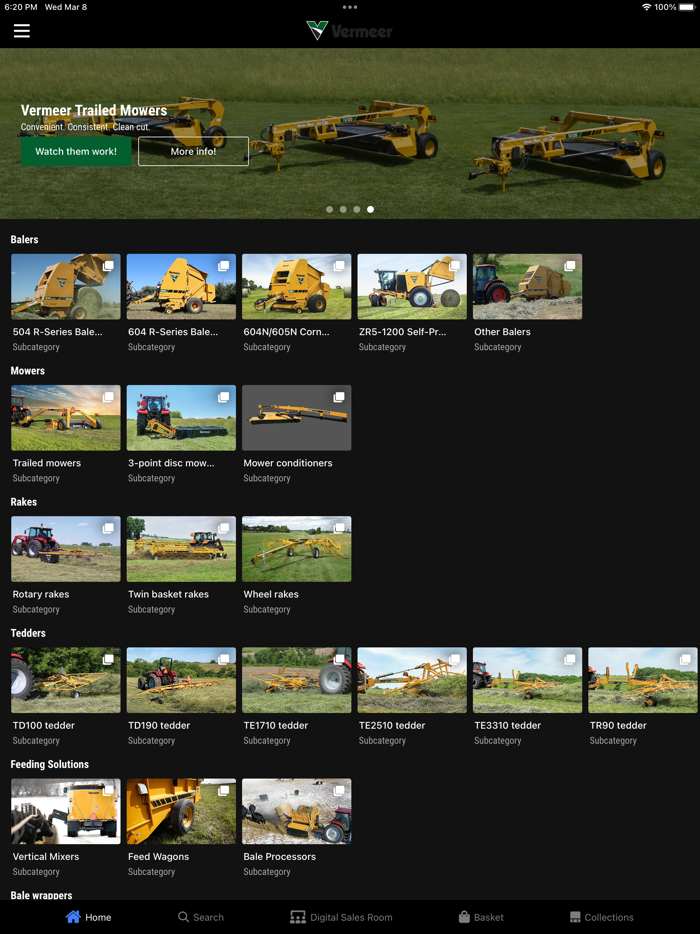Select the fourth carousel page dot
This screenshot has height=934, width=700.
click(x=371, y=209)
